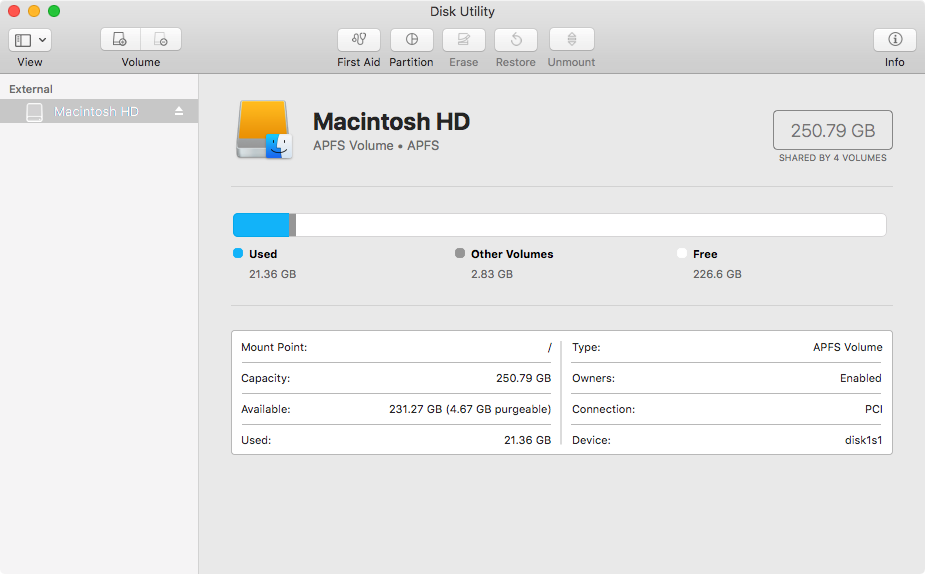Click the Unmount toolbar icon
The width and height of the screenshot is (925, 574).
[x=572, y=40]
